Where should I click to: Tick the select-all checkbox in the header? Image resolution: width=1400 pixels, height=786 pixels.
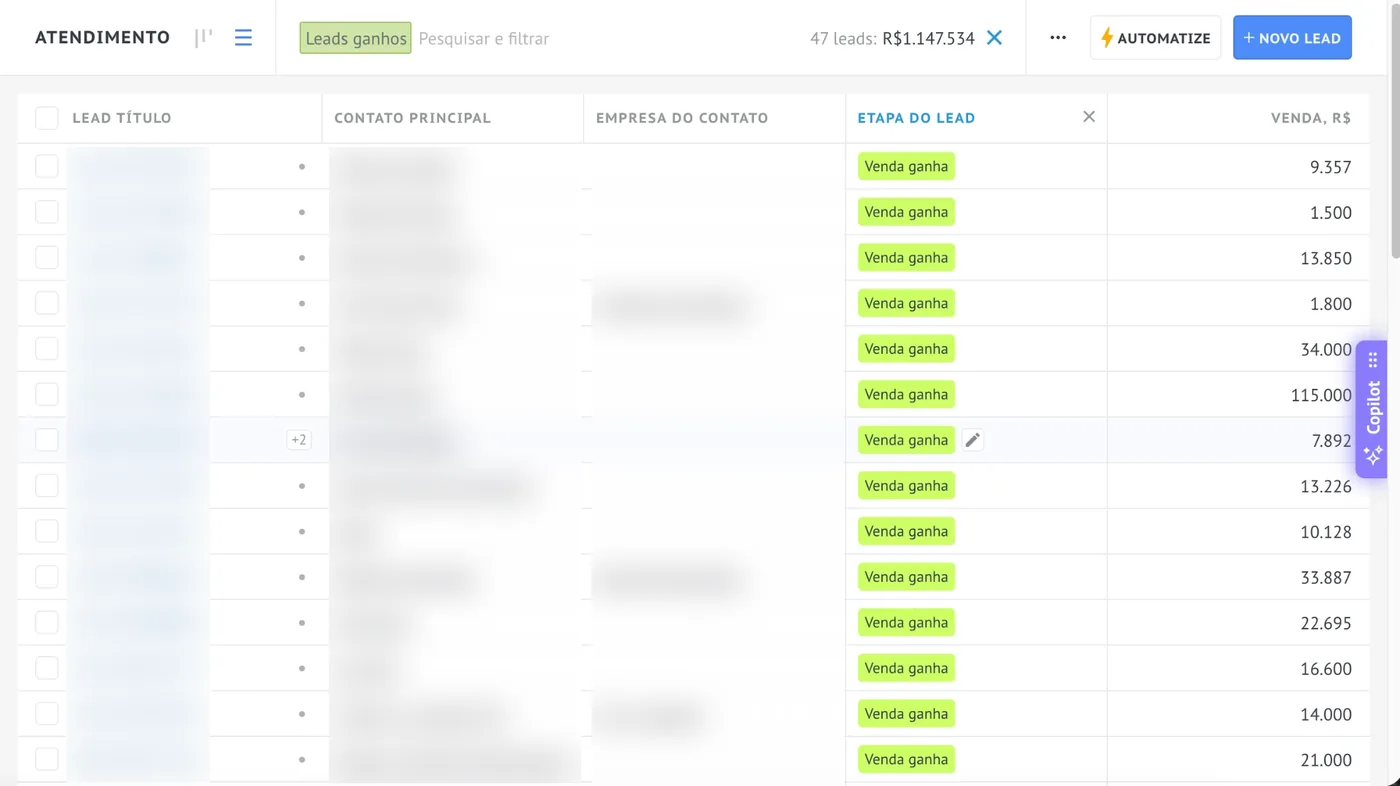pyautogui.click(x=47, y=118)
